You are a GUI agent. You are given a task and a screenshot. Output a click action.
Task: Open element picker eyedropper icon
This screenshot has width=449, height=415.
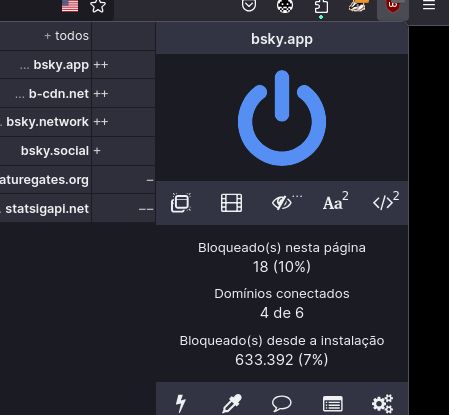tap(232, 403)
